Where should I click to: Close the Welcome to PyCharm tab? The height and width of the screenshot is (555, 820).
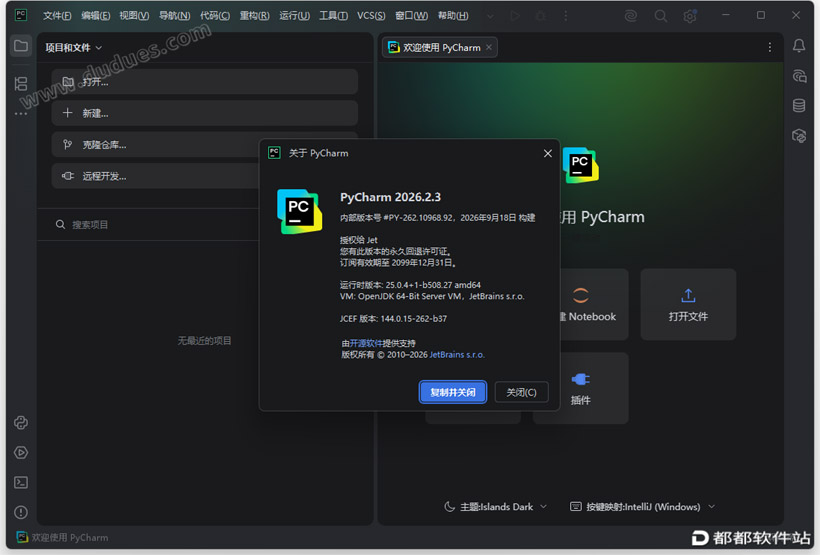(x=488, y=48)
